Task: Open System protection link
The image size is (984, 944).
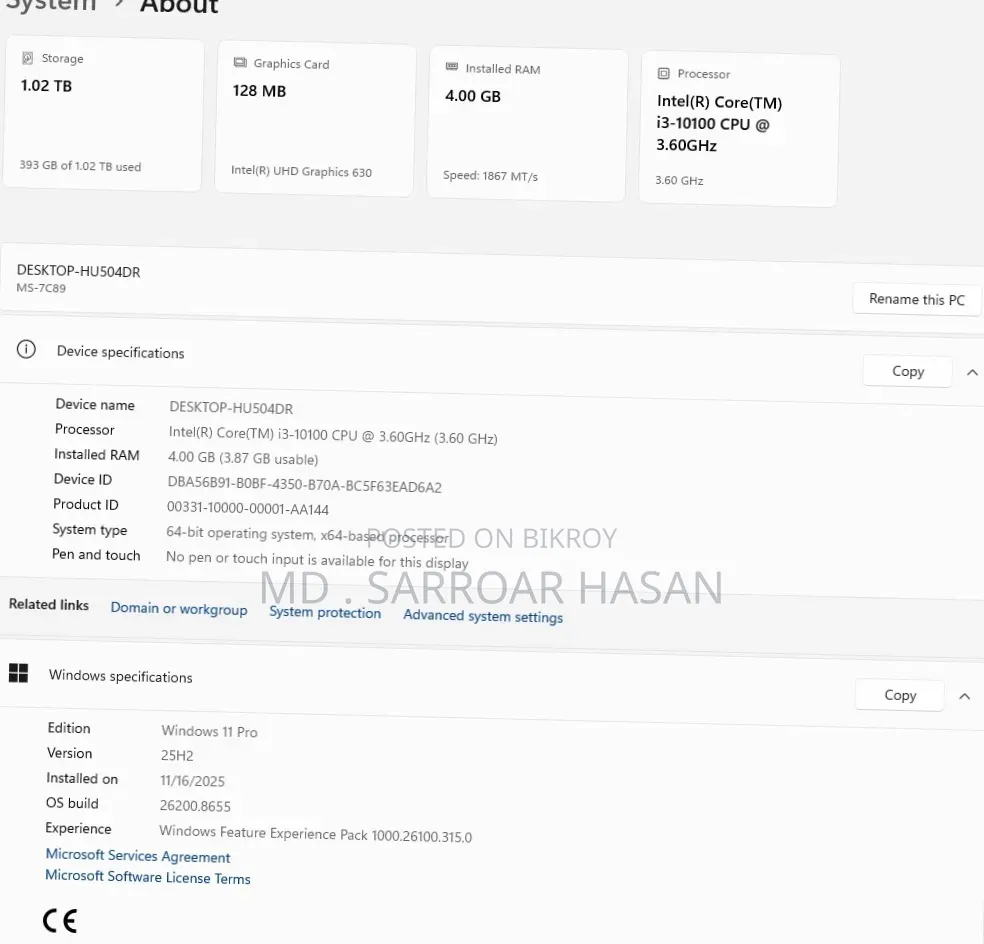Action: (x=325, y=613)
